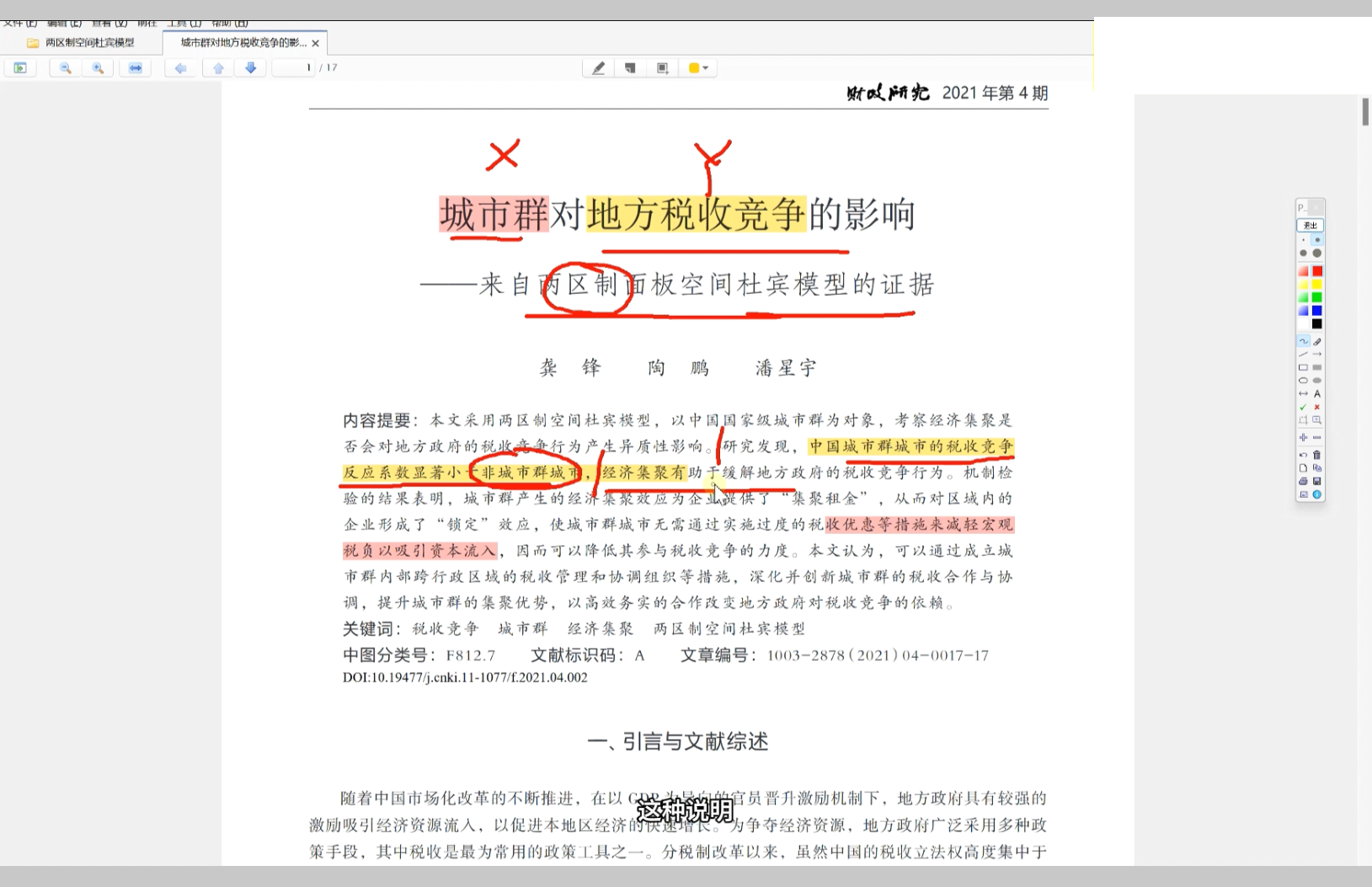Pick the black color swatch
1372x887 pixels.
click(x=1317, y=323)
